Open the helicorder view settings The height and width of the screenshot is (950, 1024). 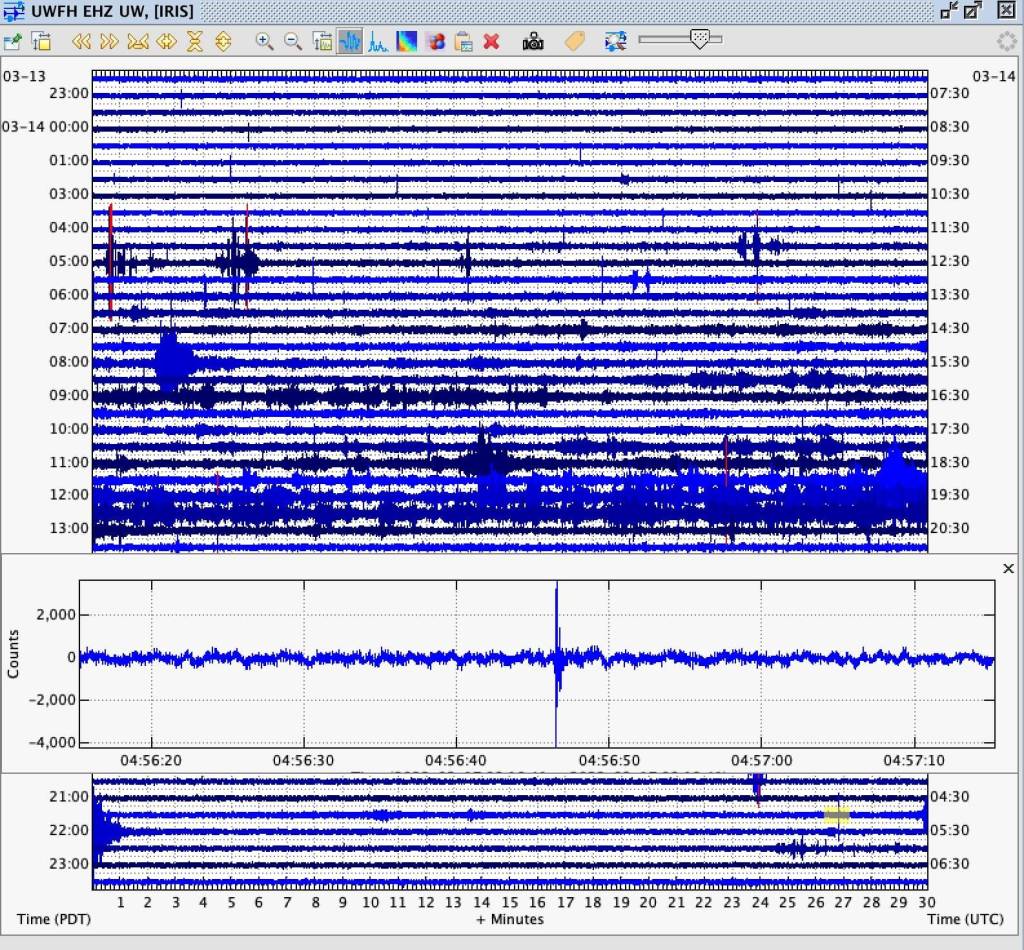point(41,41)
